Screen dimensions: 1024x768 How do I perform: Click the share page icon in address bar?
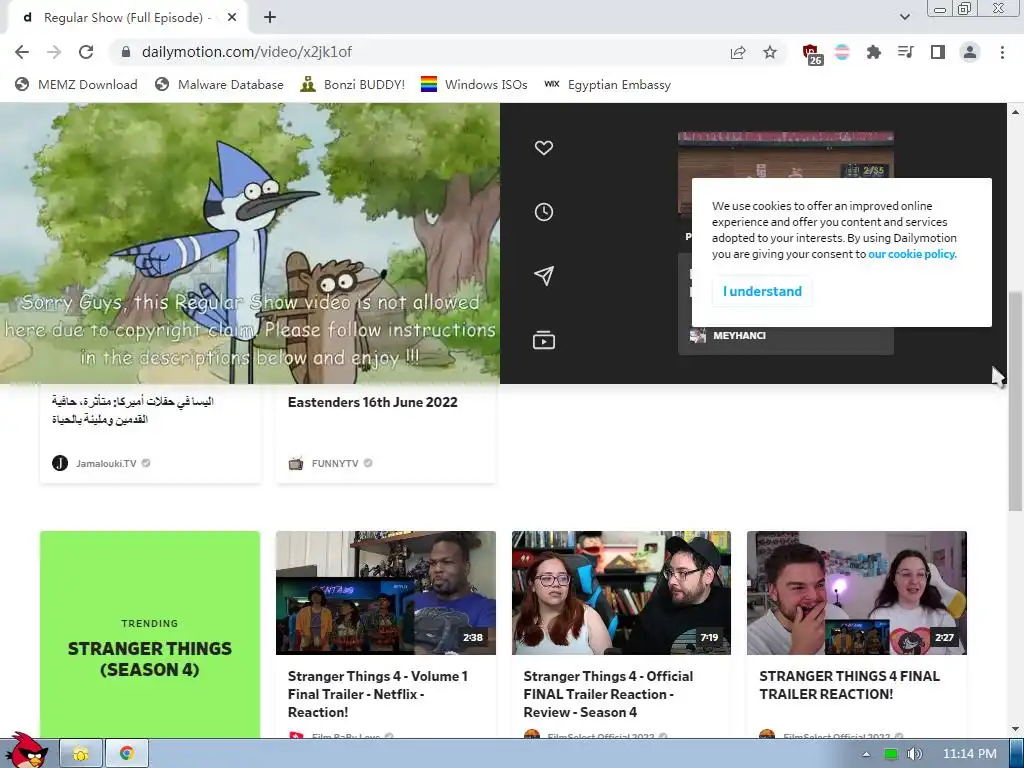[738, 52]
